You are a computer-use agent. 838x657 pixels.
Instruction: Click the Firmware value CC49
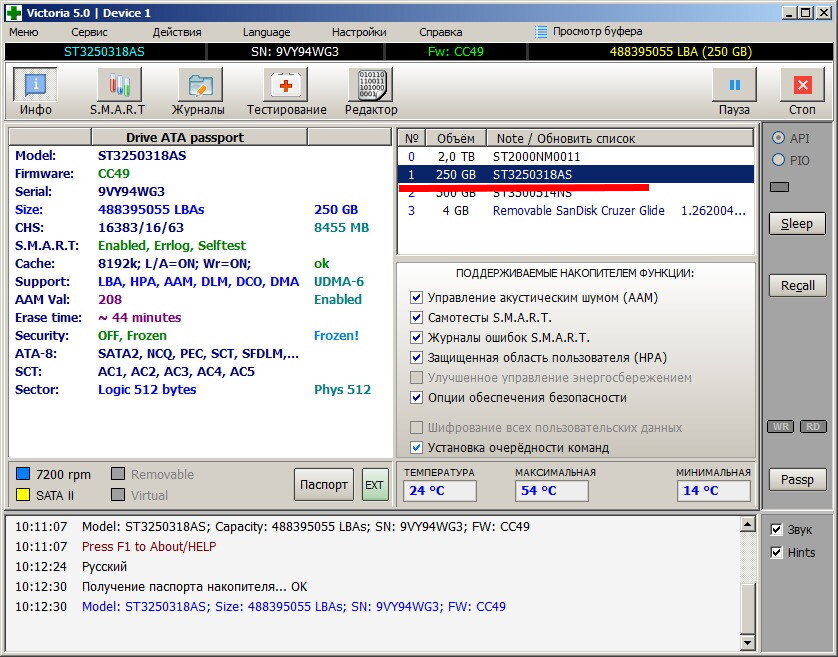coord(114,174)
